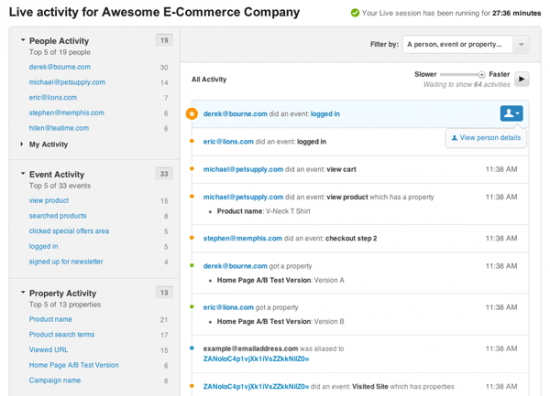The image size is (550, 396).
Task: Click the Filter by person, event or property field
Action: (457, 45)
